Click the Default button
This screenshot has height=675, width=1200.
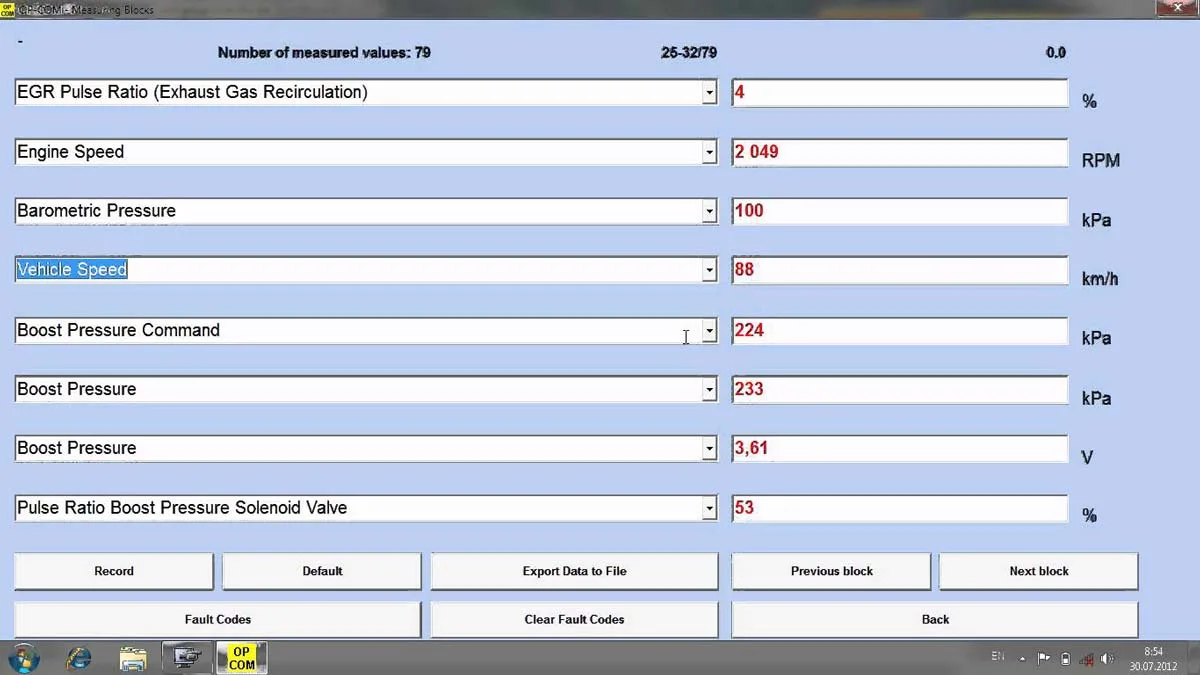tap(322, 571)
